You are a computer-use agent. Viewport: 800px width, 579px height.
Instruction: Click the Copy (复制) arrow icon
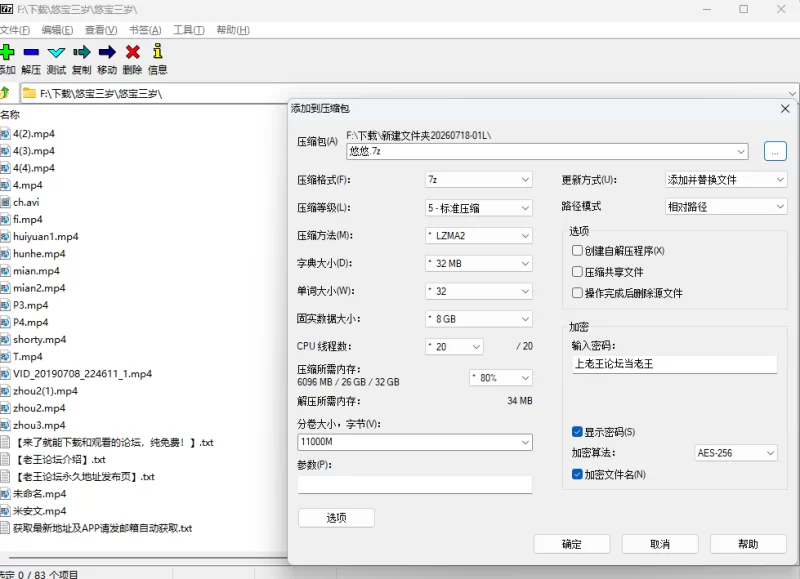pos(82,52)
